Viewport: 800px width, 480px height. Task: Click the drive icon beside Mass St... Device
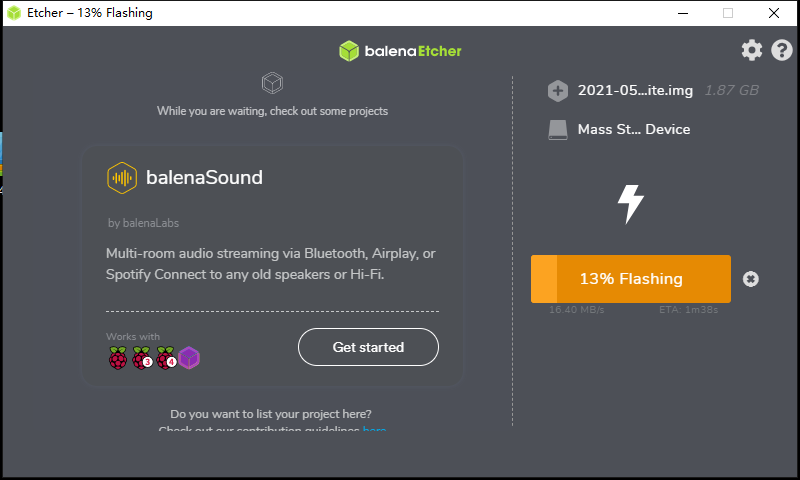558,130
